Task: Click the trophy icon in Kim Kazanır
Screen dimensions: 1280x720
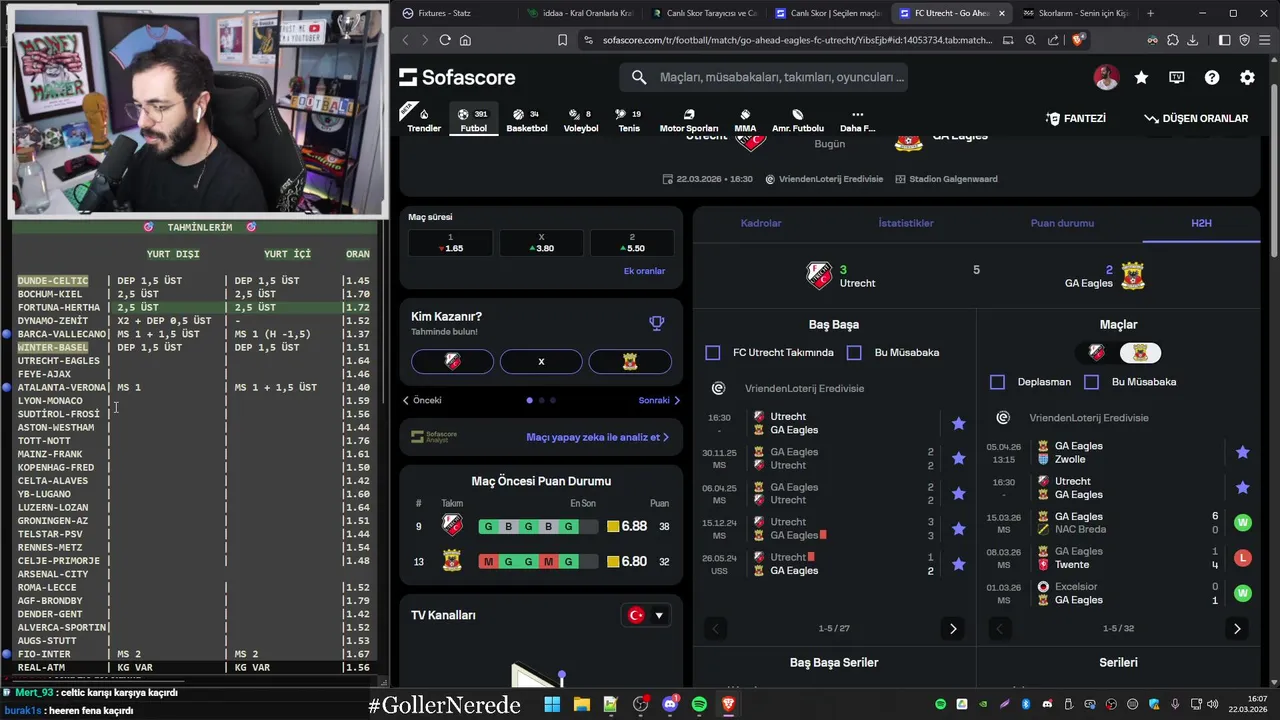Action: [x=656, y=323]
